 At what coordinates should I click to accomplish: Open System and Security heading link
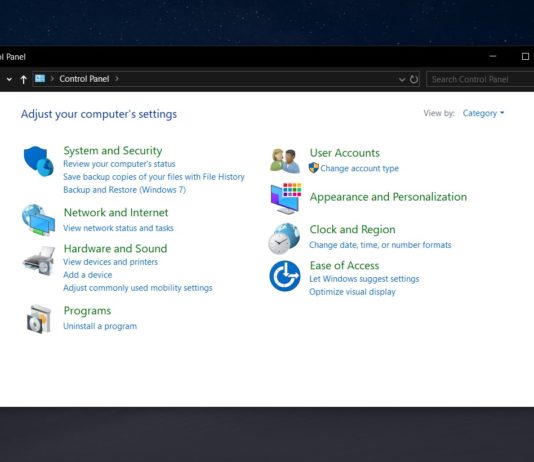click(x=113, y=150)
